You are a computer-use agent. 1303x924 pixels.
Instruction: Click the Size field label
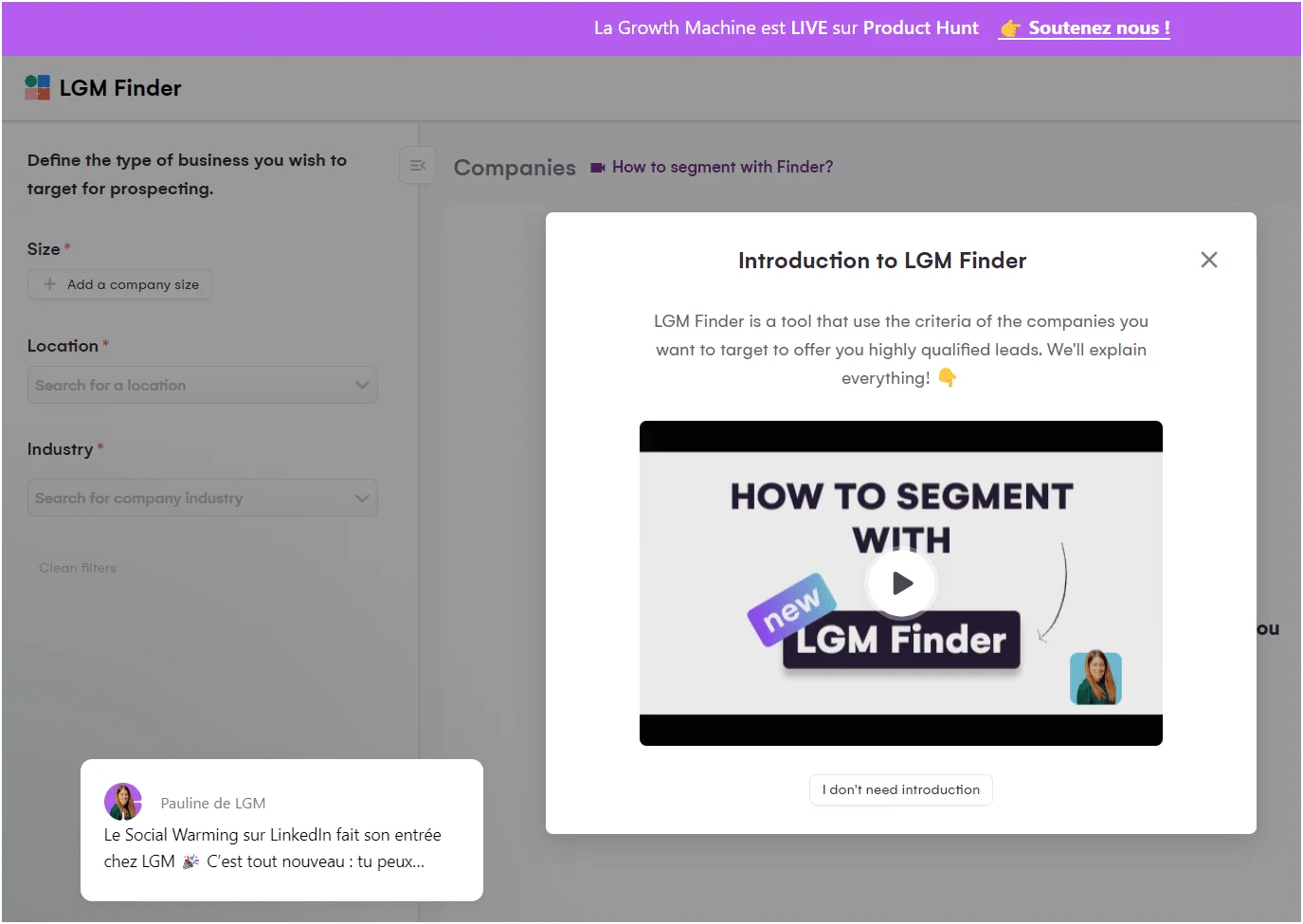click(44, 249)
